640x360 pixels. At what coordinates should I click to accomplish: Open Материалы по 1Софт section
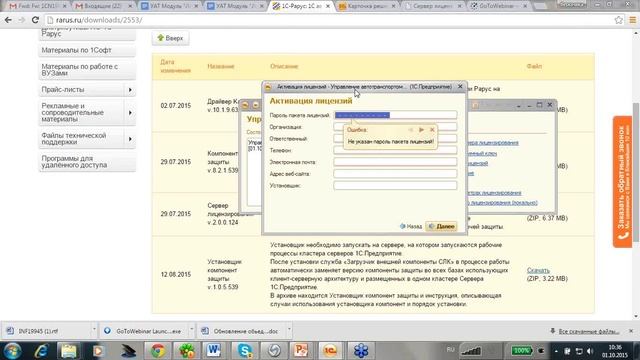[87, 50]
